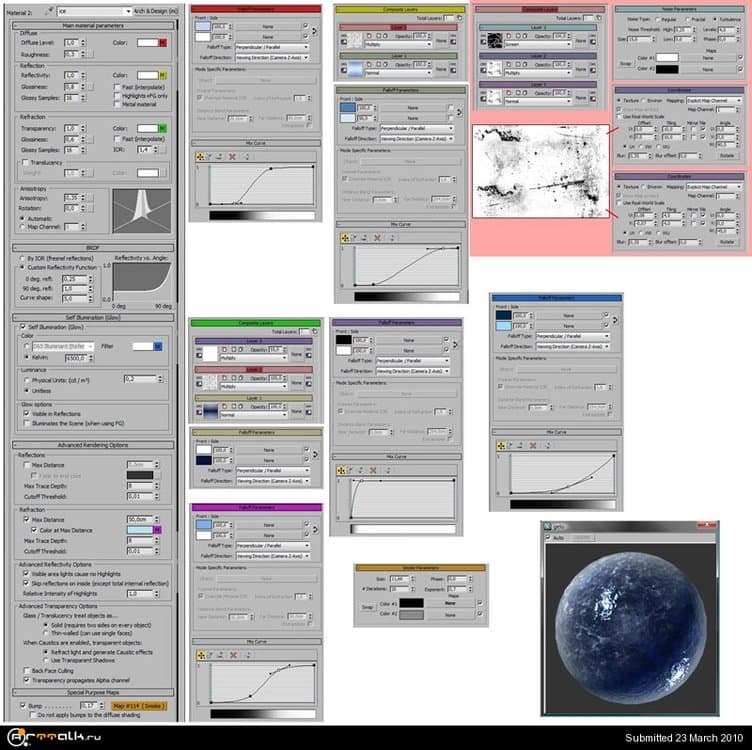Click None map slot for Noise Color #1
This screenshot has height=750, width=752.
click(708, 58)
